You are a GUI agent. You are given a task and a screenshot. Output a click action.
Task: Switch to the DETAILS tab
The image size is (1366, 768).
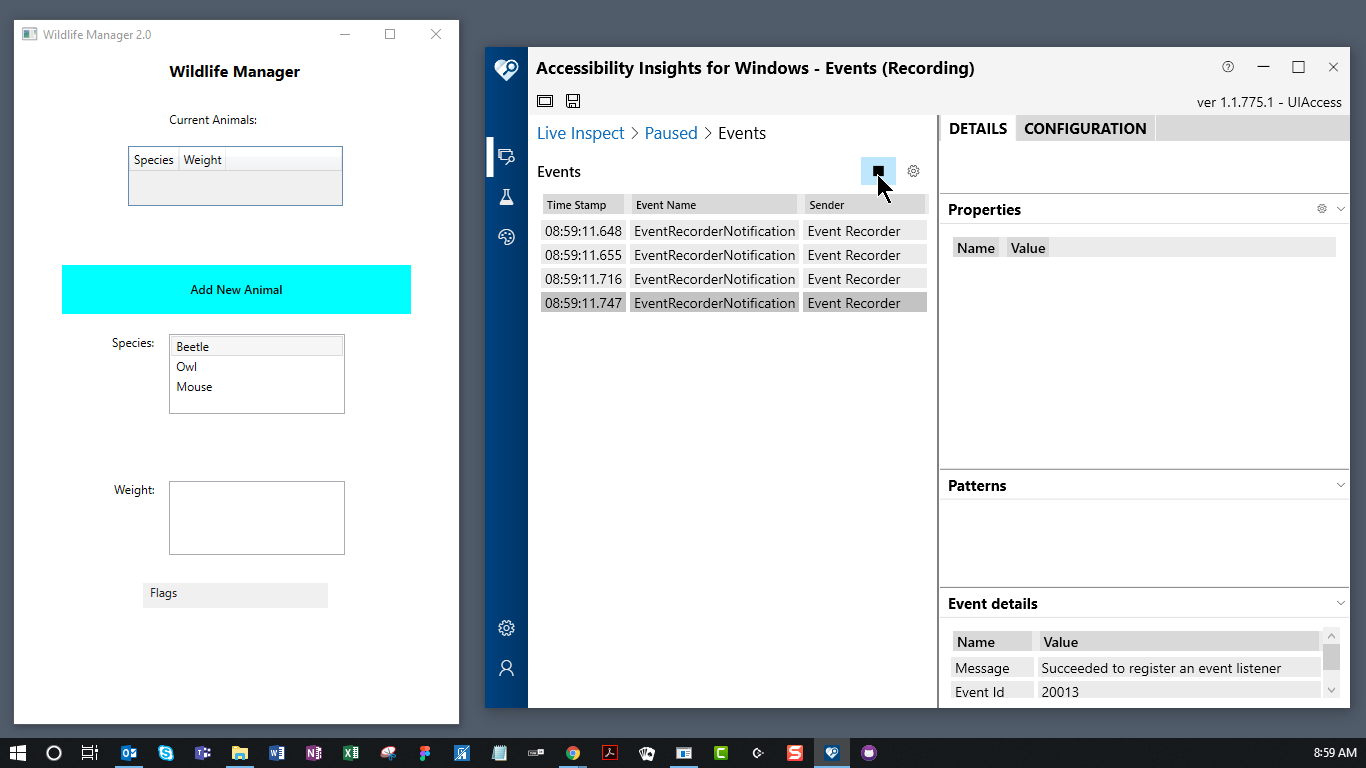point(978,128)
